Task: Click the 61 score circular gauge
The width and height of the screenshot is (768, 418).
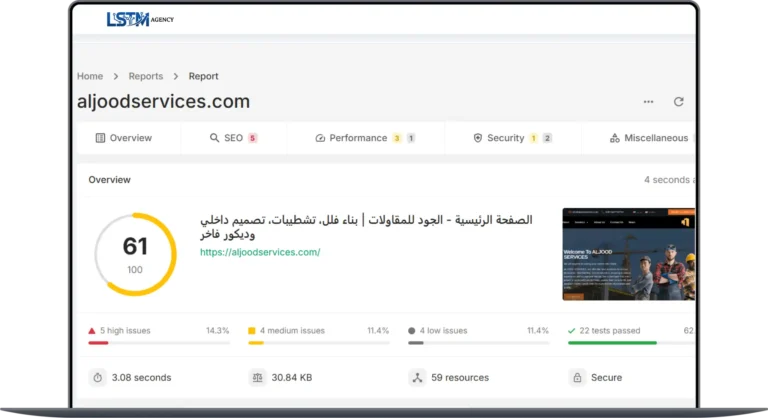Action: click(135, 254)
